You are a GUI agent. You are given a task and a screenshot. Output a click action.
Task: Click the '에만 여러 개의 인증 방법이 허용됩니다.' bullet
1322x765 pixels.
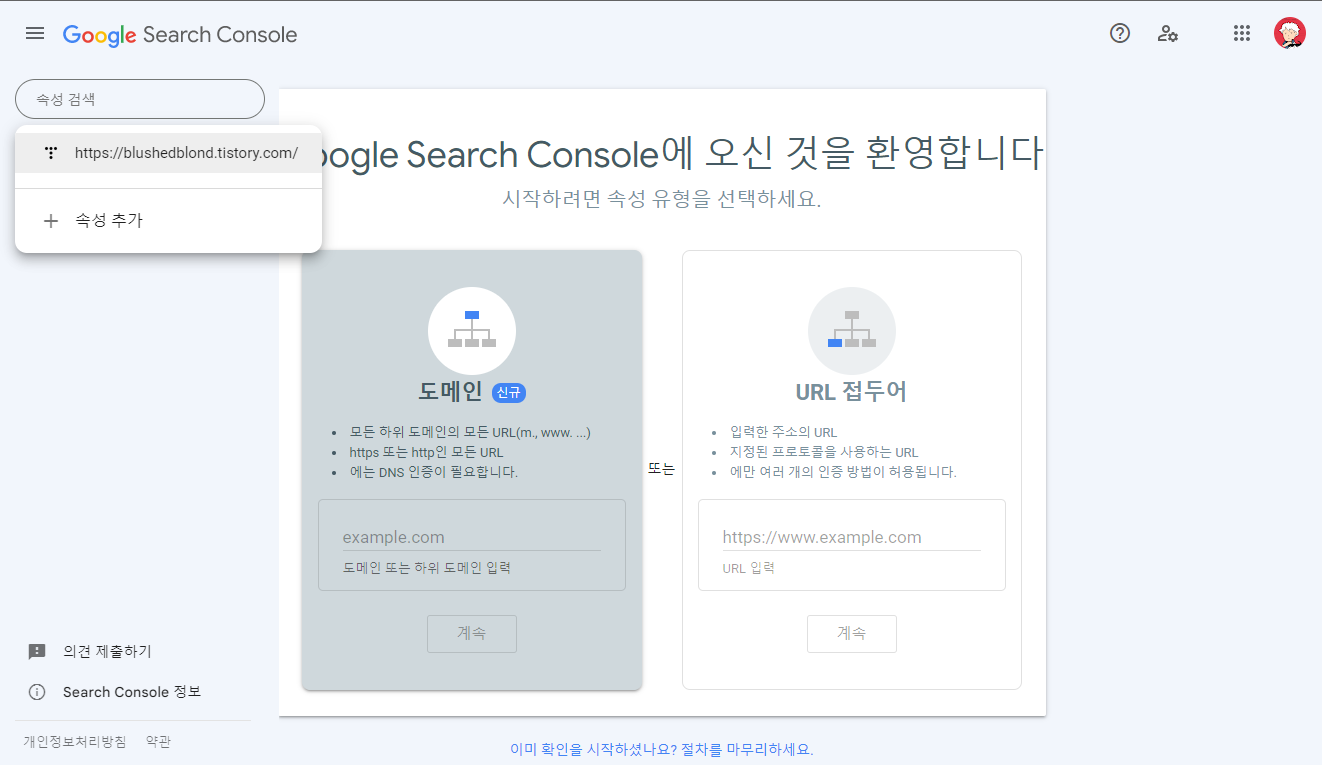[843, 472]
